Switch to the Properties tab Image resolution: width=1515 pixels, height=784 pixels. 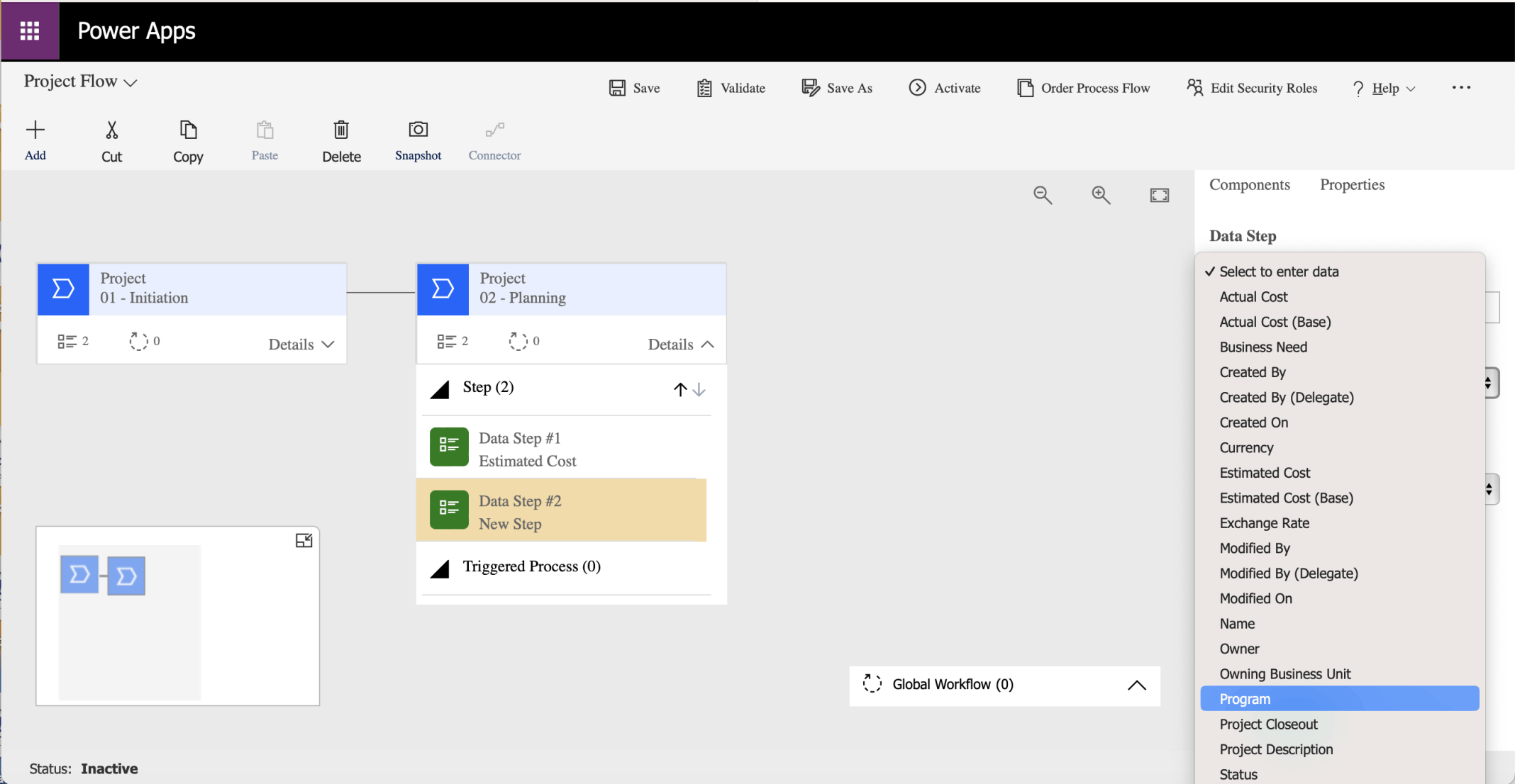[1352, 185]
